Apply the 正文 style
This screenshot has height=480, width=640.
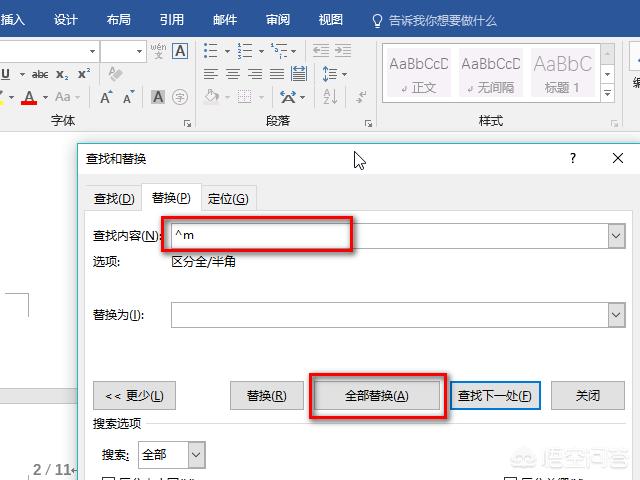pyautogui.click(x=419, y=73)
